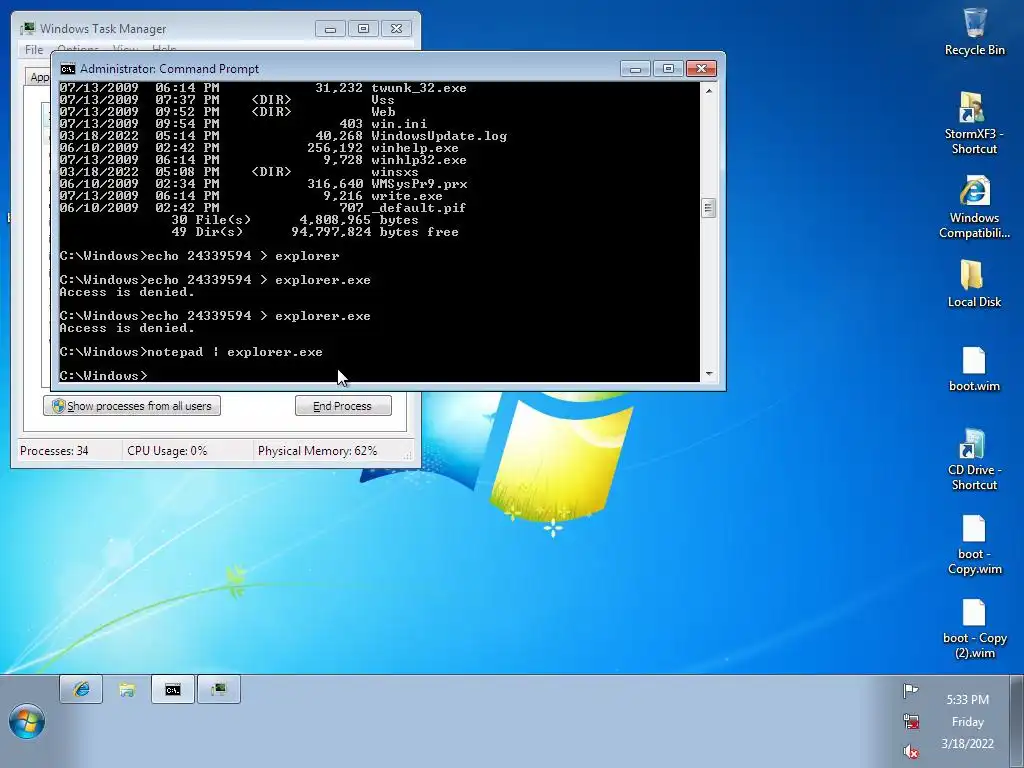
Task: Click the 'notepad | explorer.exe' command line
Action: point(191,352)
